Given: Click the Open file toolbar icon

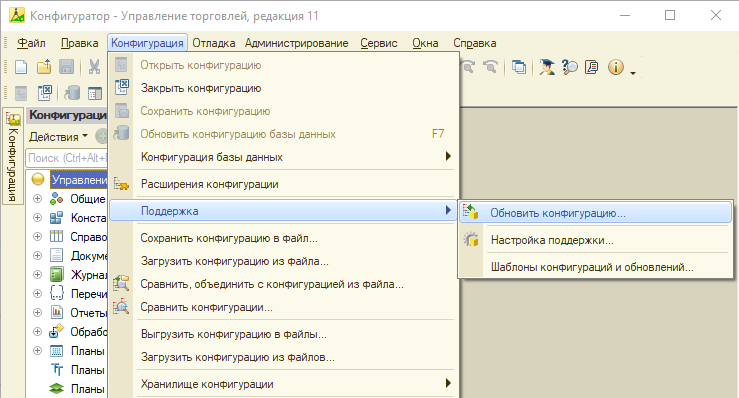Looking at the screenshot, I should [44, 67].
